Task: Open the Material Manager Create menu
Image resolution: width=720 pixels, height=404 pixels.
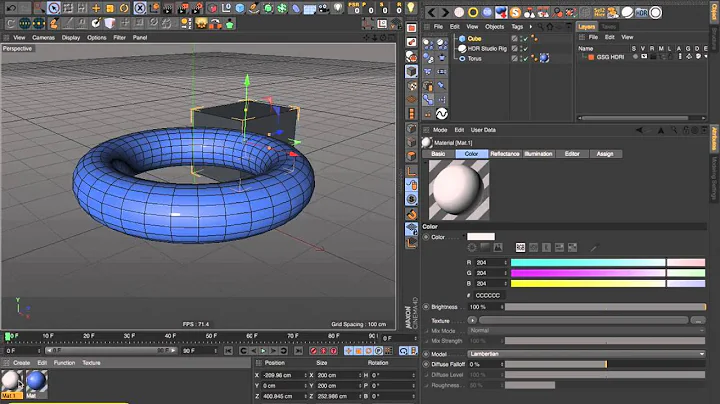Action: 21,363
